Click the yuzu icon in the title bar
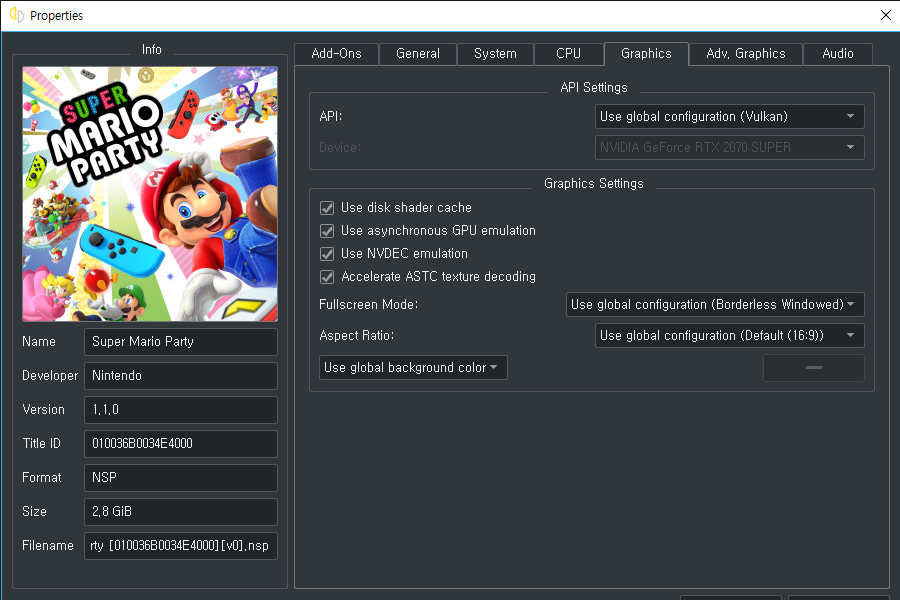900x600 pixels. pos(17,15)
